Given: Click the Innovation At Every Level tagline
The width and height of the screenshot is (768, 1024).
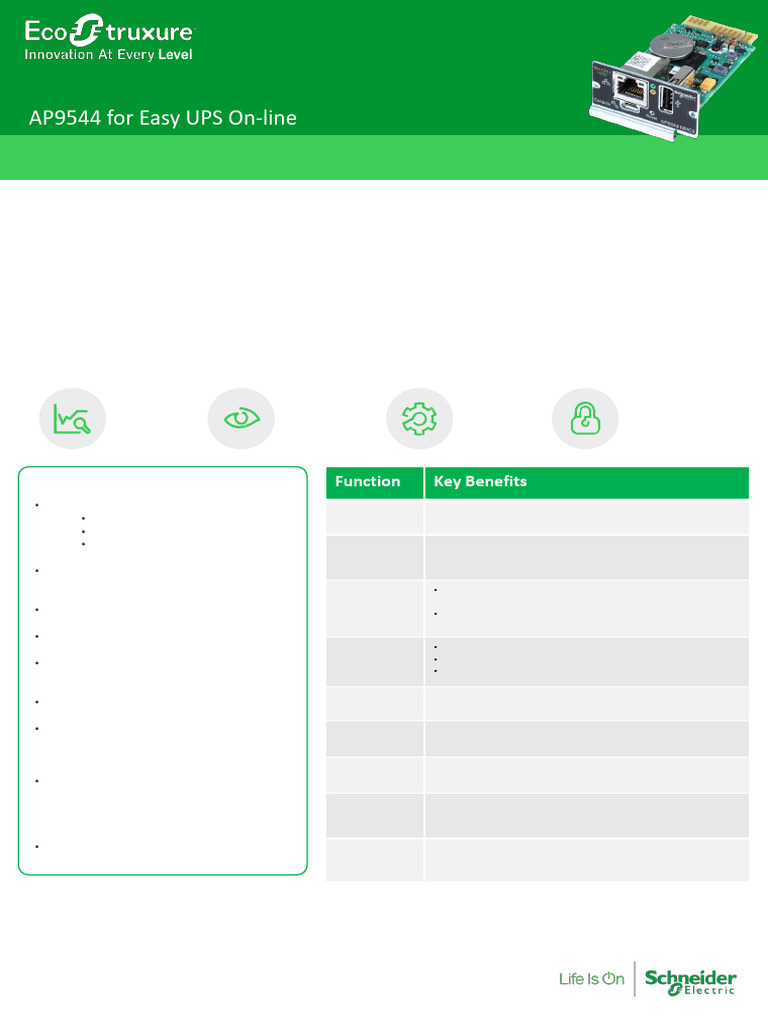Looking at the screenshot, I should click(108, 55).
